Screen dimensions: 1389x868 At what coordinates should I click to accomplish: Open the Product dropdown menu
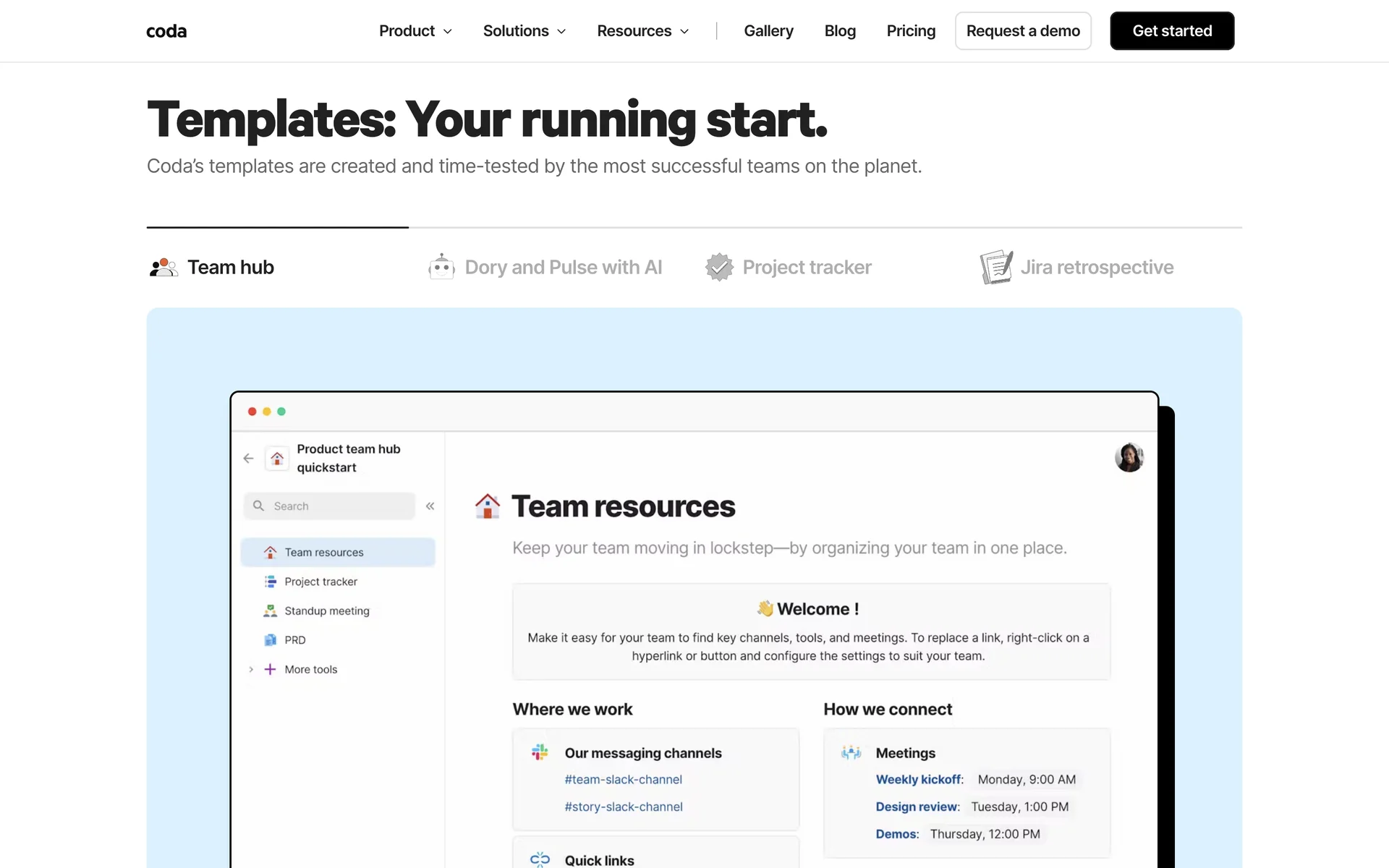click(x=415, y=31)
